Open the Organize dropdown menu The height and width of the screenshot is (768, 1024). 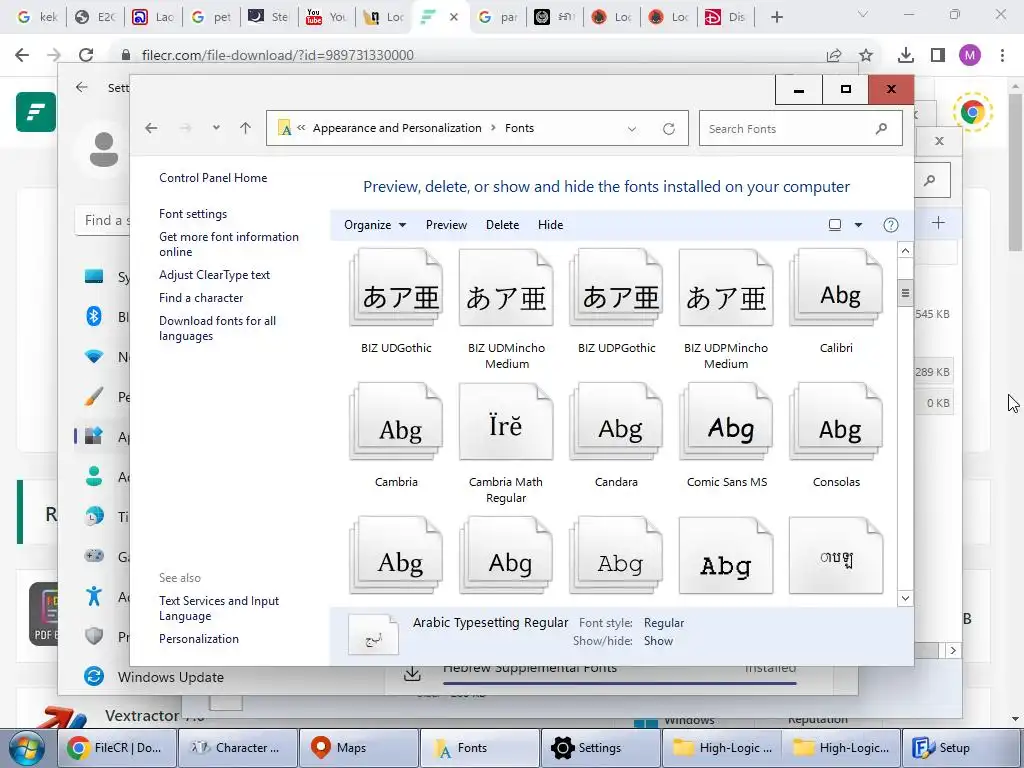pos(375,225)
